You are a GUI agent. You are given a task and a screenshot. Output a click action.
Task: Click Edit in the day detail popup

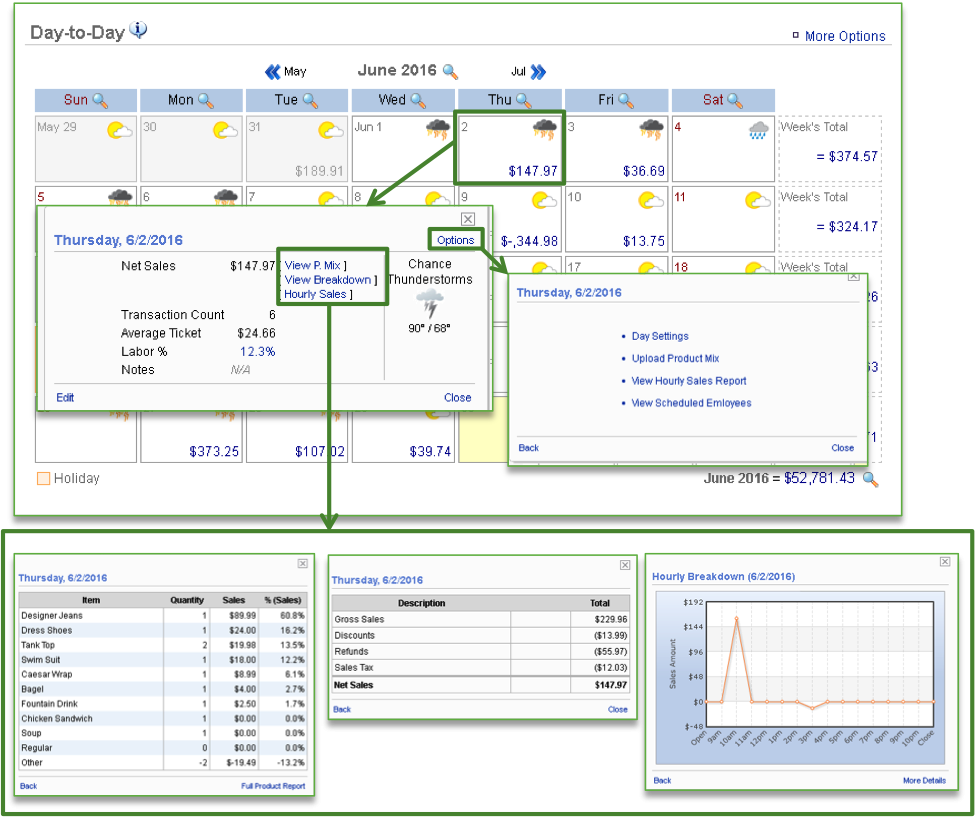click(x=65, y=398)
